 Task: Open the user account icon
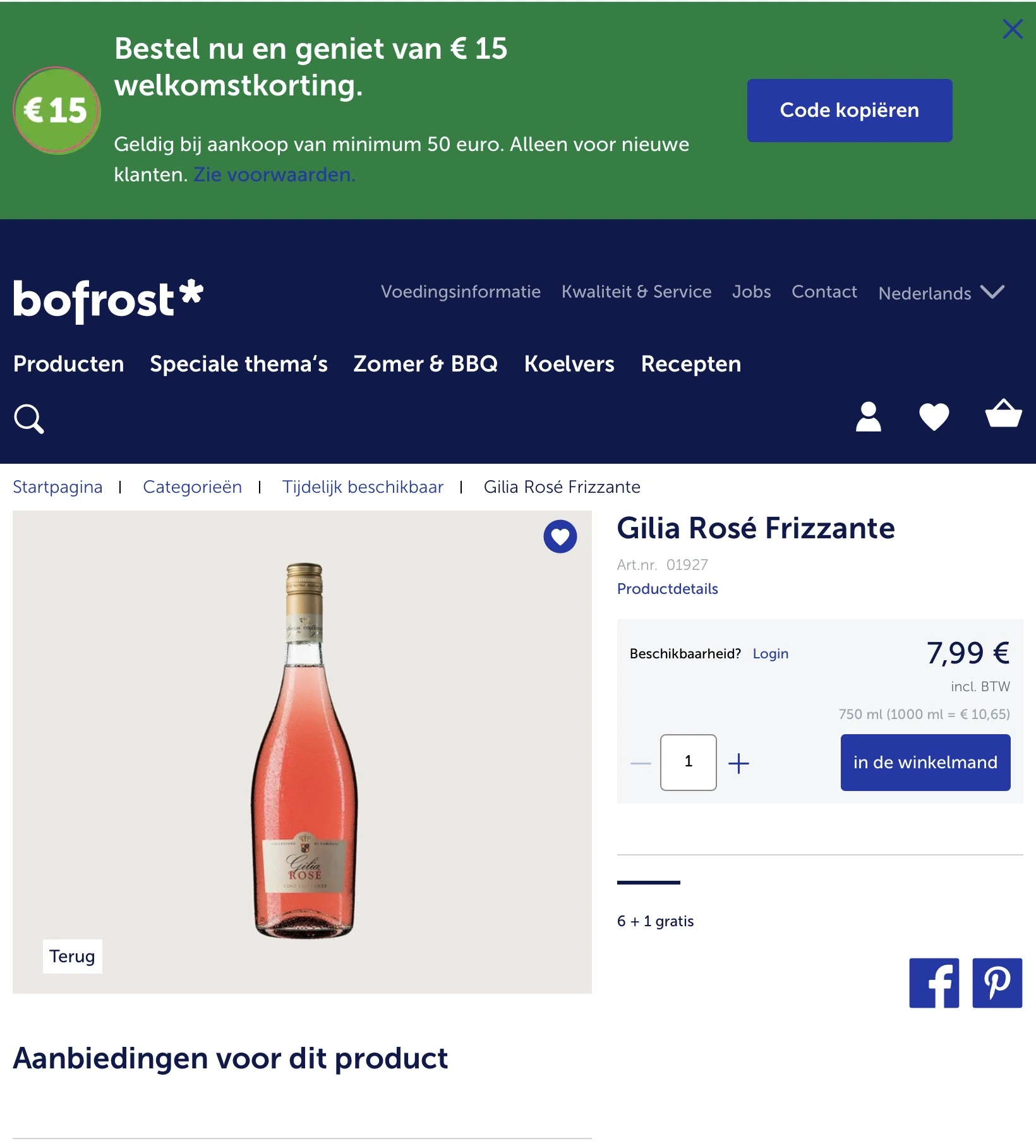click(868, 417)
